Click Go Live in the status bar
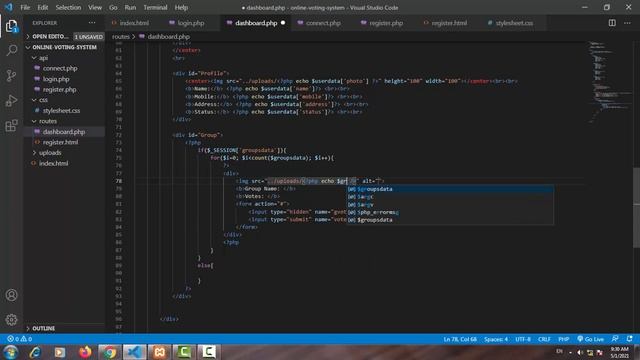The height and width of the screenshot is (360, 640). tap(590, 339)
